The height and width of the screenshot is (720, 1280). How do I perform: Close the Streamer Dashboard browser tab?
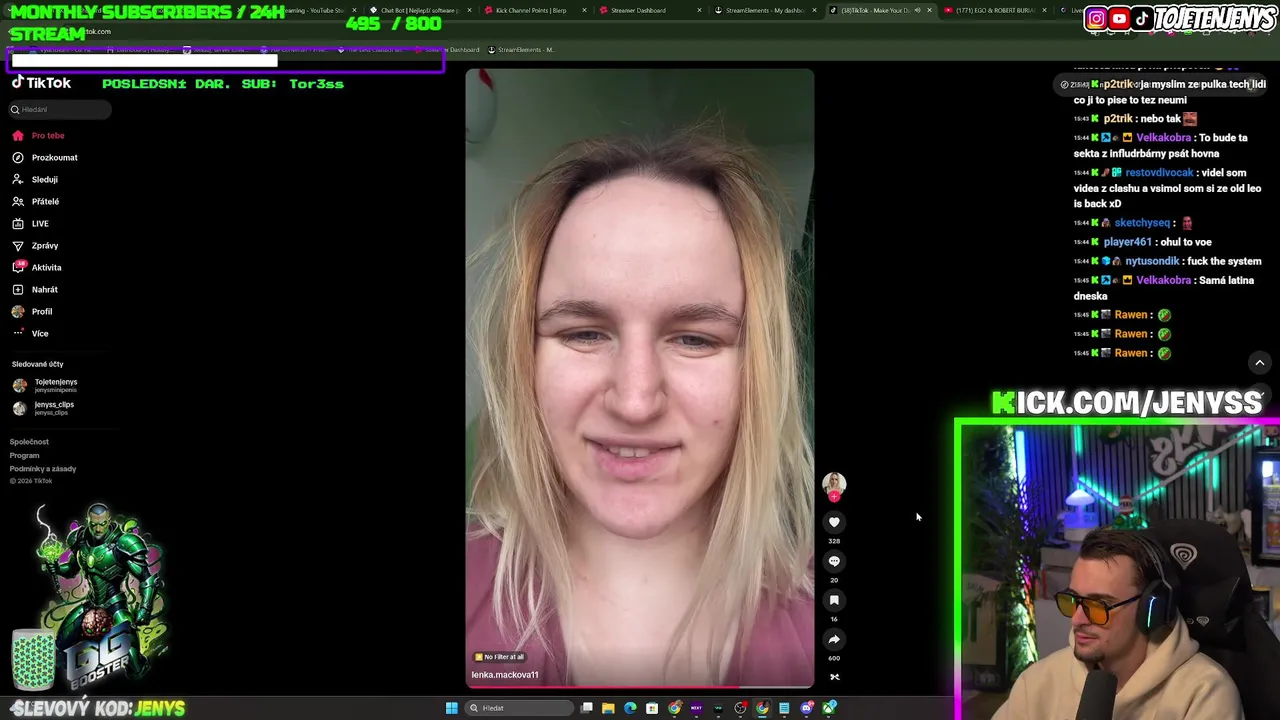pos(699,10)
